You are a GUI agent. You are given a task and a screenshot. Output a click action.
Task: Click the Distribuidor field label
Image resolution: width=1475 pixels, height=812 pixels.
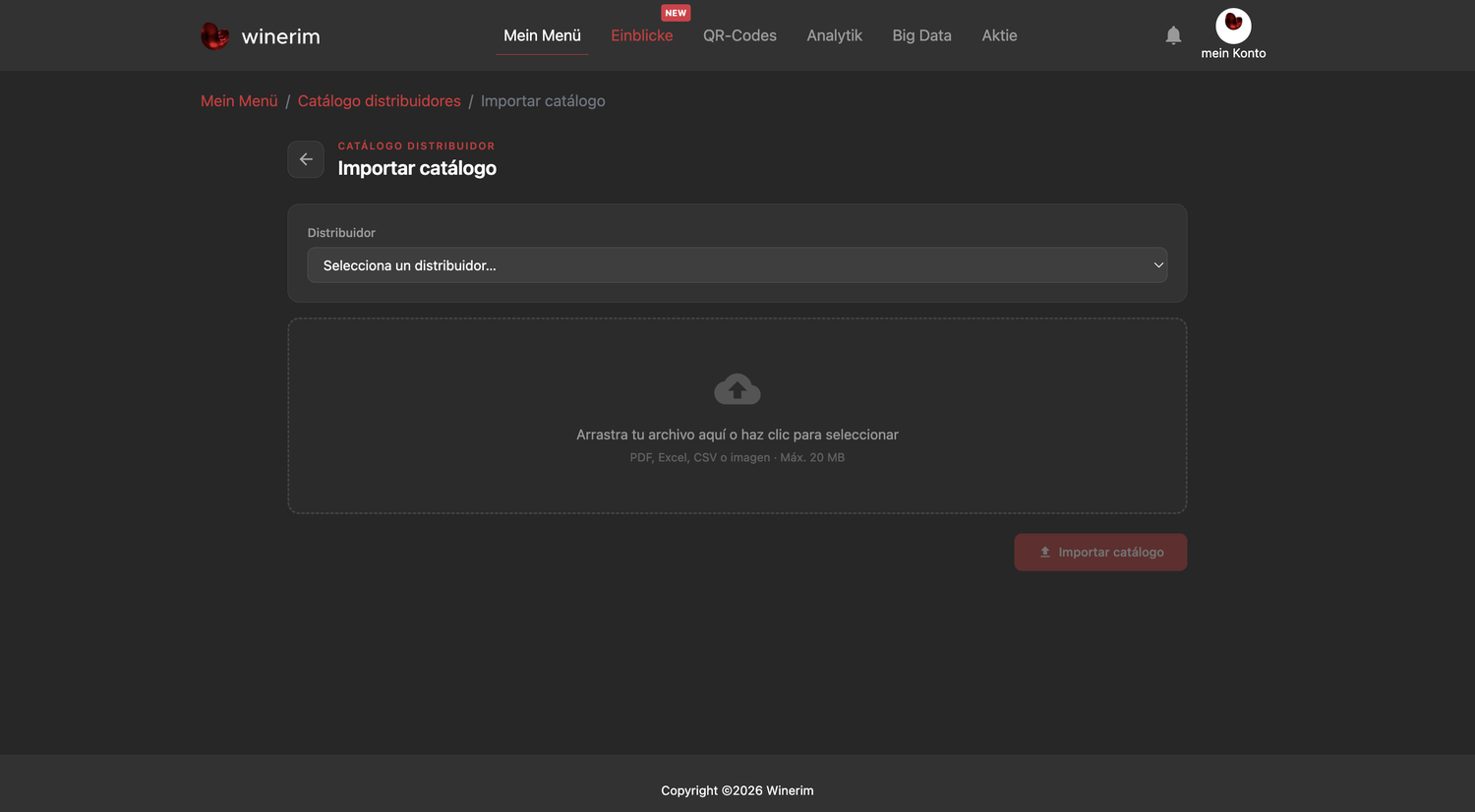pyautogui.click(x=341, y=233)
